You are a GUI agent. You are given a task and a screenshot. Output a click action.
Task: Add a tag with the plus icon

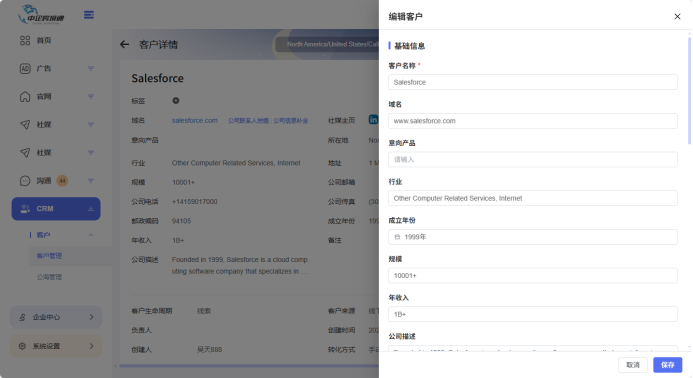pos(176,100)
